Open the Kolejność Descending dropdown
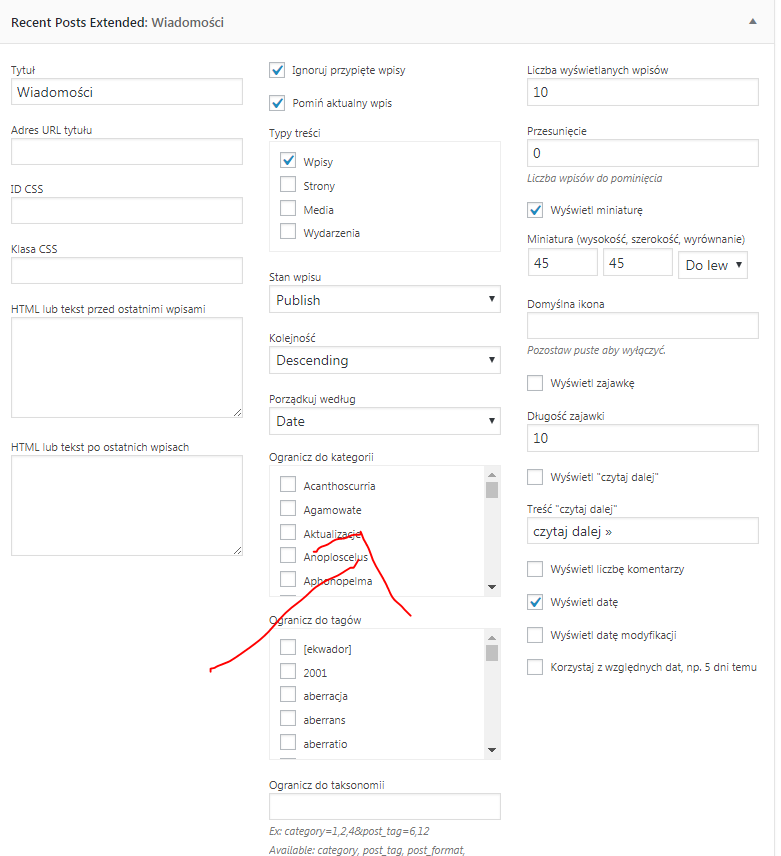 (x=385, y=360)
